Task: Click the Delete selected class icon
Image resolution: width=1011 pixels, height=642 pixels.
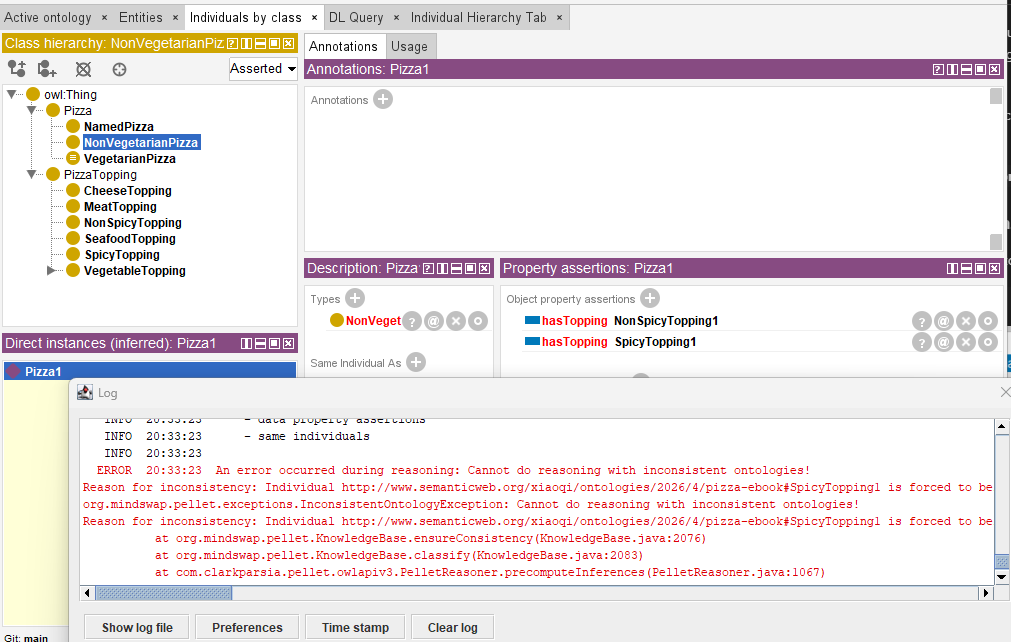Action: [x=83, y=69]
